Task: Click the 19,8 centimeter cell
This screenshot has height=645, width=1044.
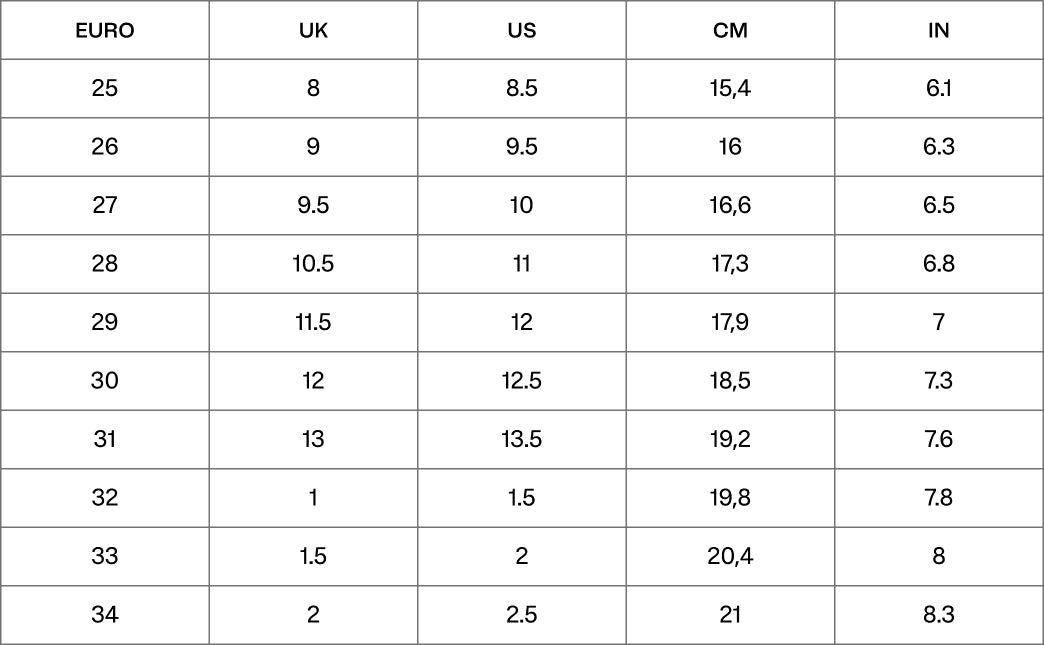Action: [x=730, y=498]
